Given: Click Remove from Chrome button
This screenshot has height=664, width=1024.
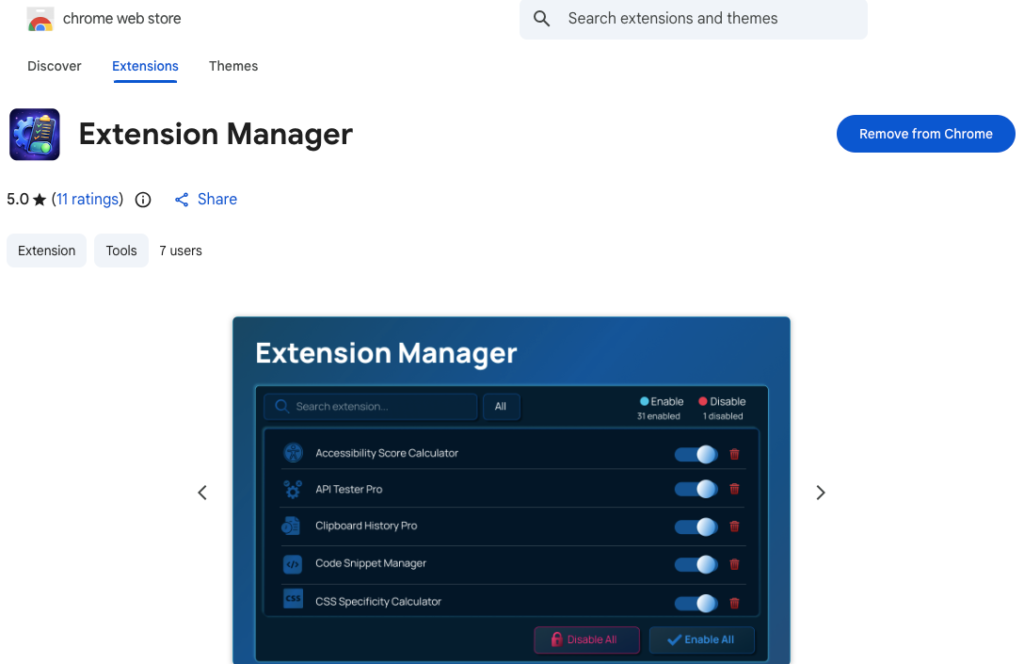Looking at the screenshot, I should [925, 134].
